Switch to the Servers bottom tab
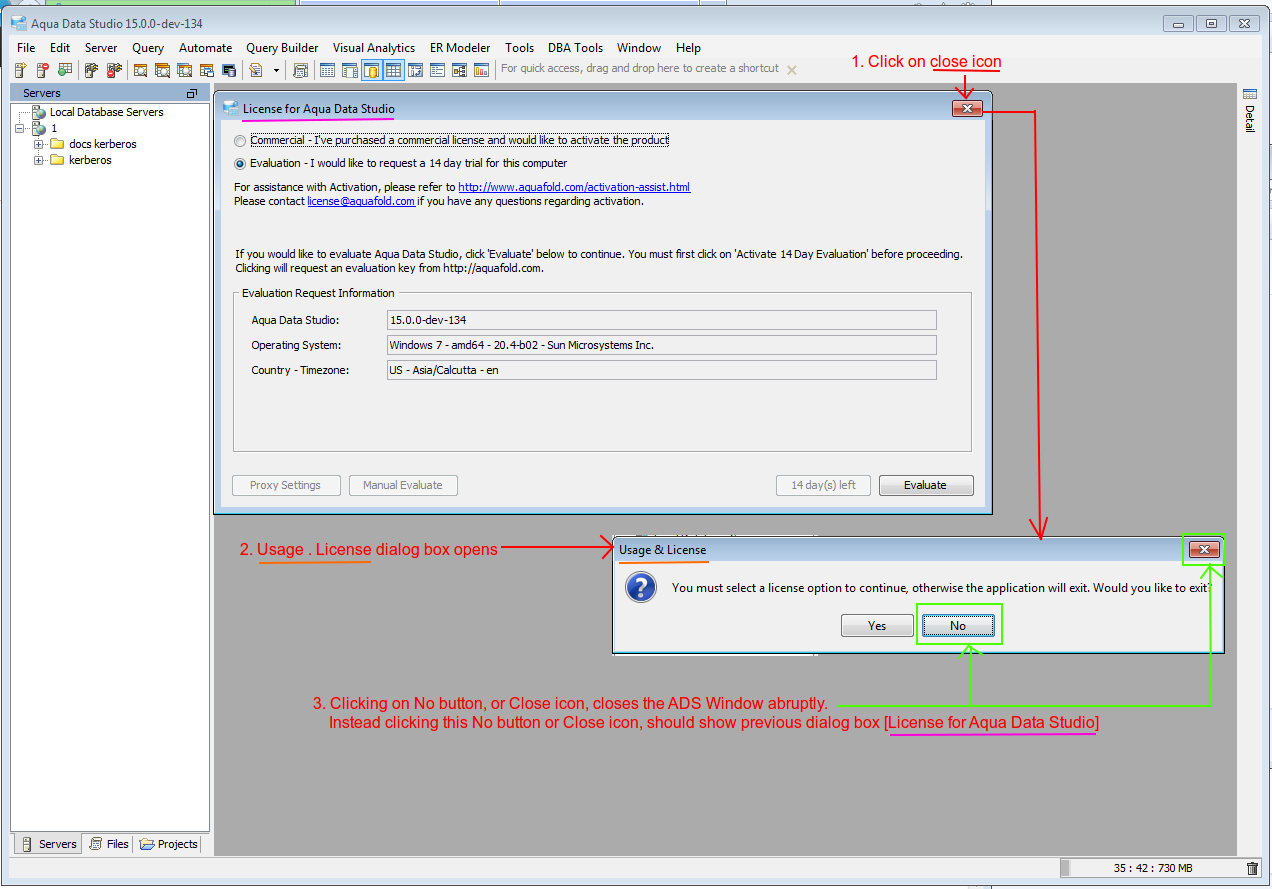Image resolution: width=1272 pixels, height=889 pixels. 49,844
